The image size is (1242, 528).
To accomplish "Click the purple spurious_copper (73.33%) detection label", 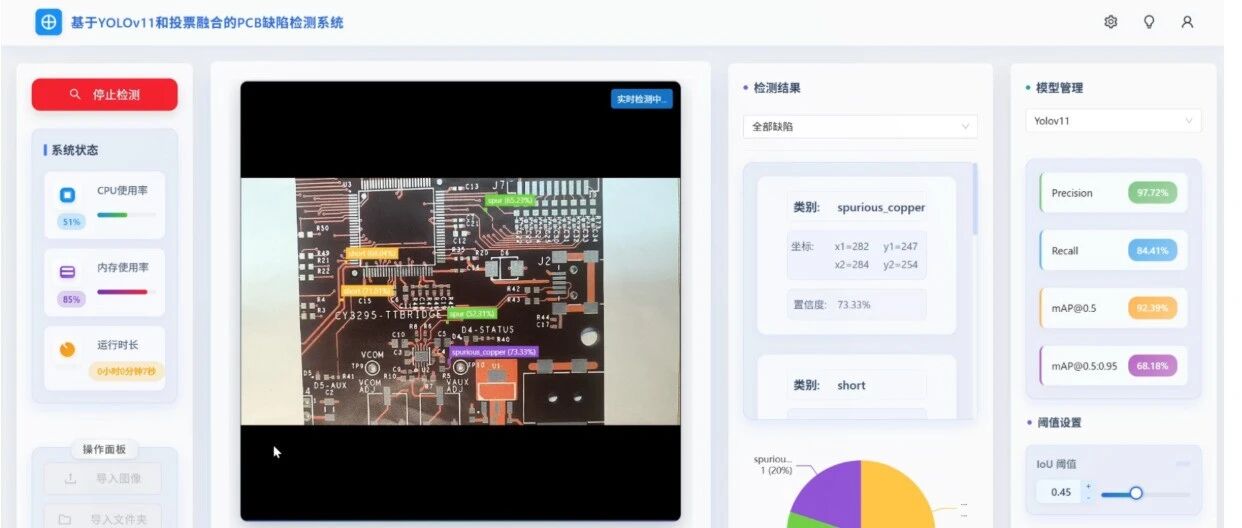I will [493, 352].
